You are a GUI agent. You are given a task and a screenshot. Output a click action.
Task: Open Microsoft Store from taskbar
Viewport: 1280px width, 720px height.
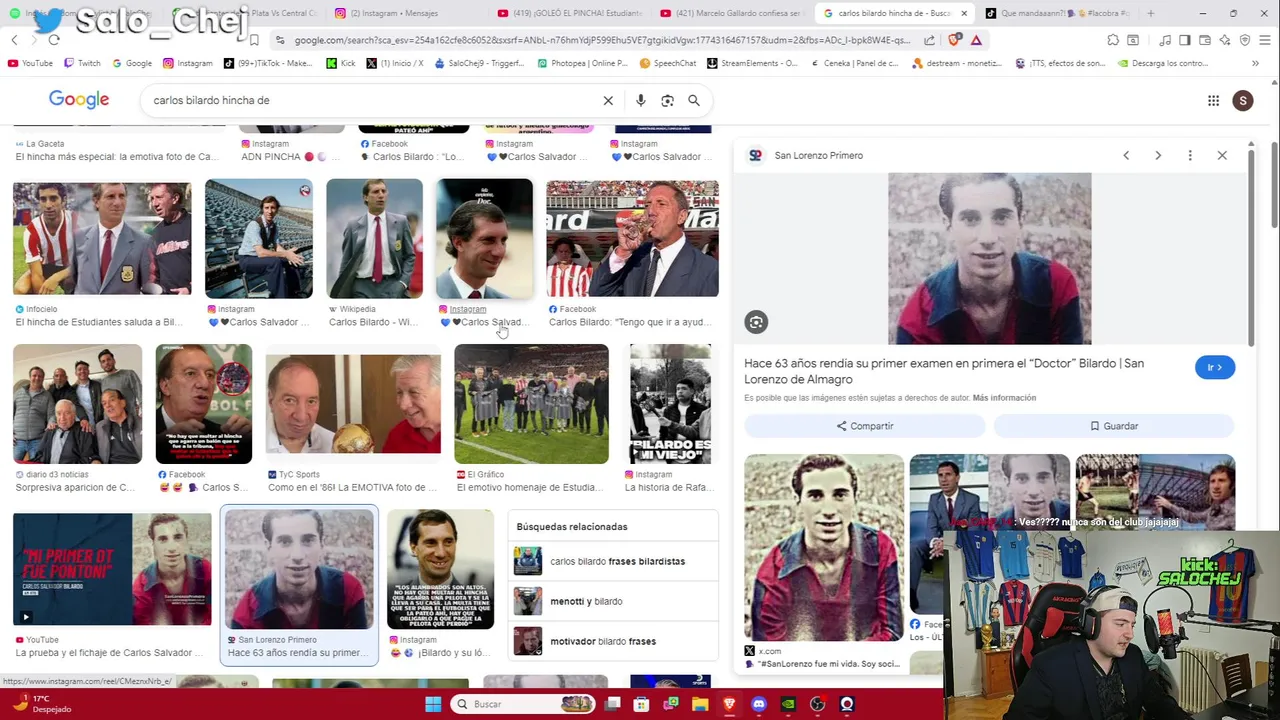(x=641, y=704)
